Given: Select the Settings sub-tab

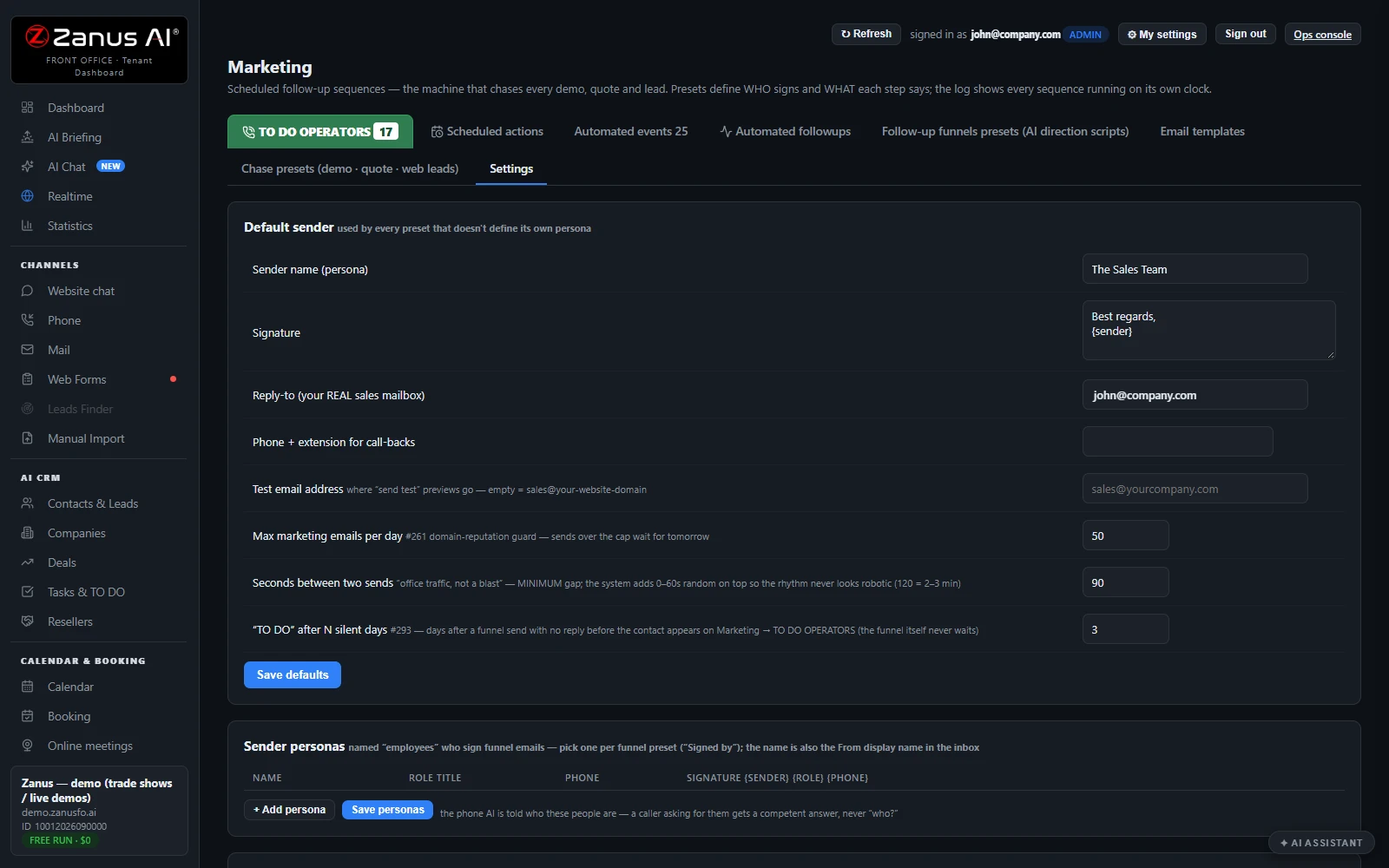Looking at the screenshot, I should tap(511, 168).
